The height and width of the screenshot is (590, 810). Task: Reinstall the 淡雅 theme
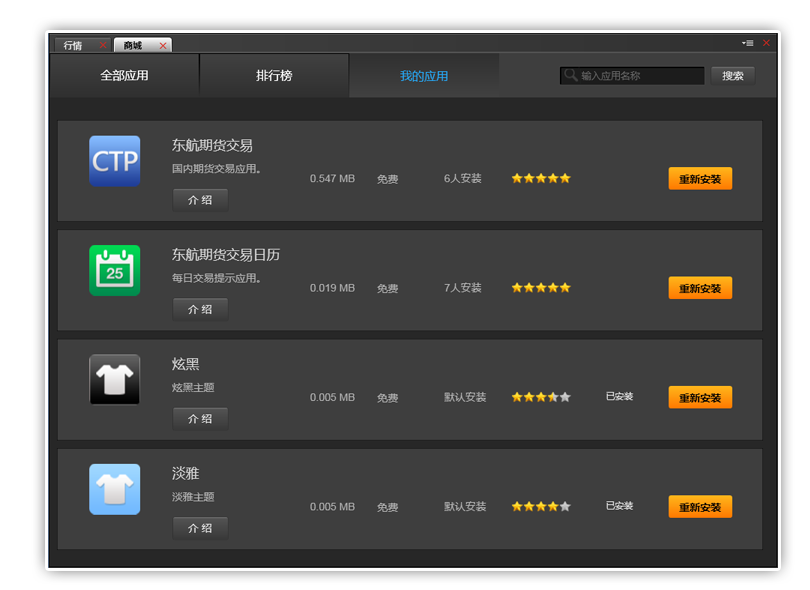click(x=700, y=507)
